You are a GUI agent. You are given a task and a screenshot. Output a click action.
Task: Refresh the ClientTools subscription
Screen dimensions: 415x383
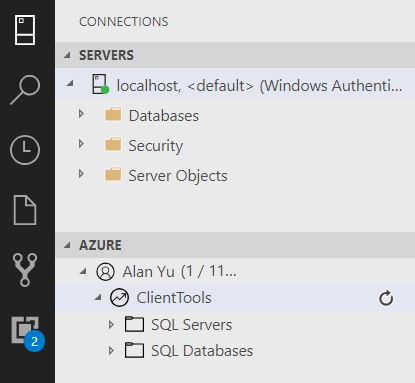386,298
